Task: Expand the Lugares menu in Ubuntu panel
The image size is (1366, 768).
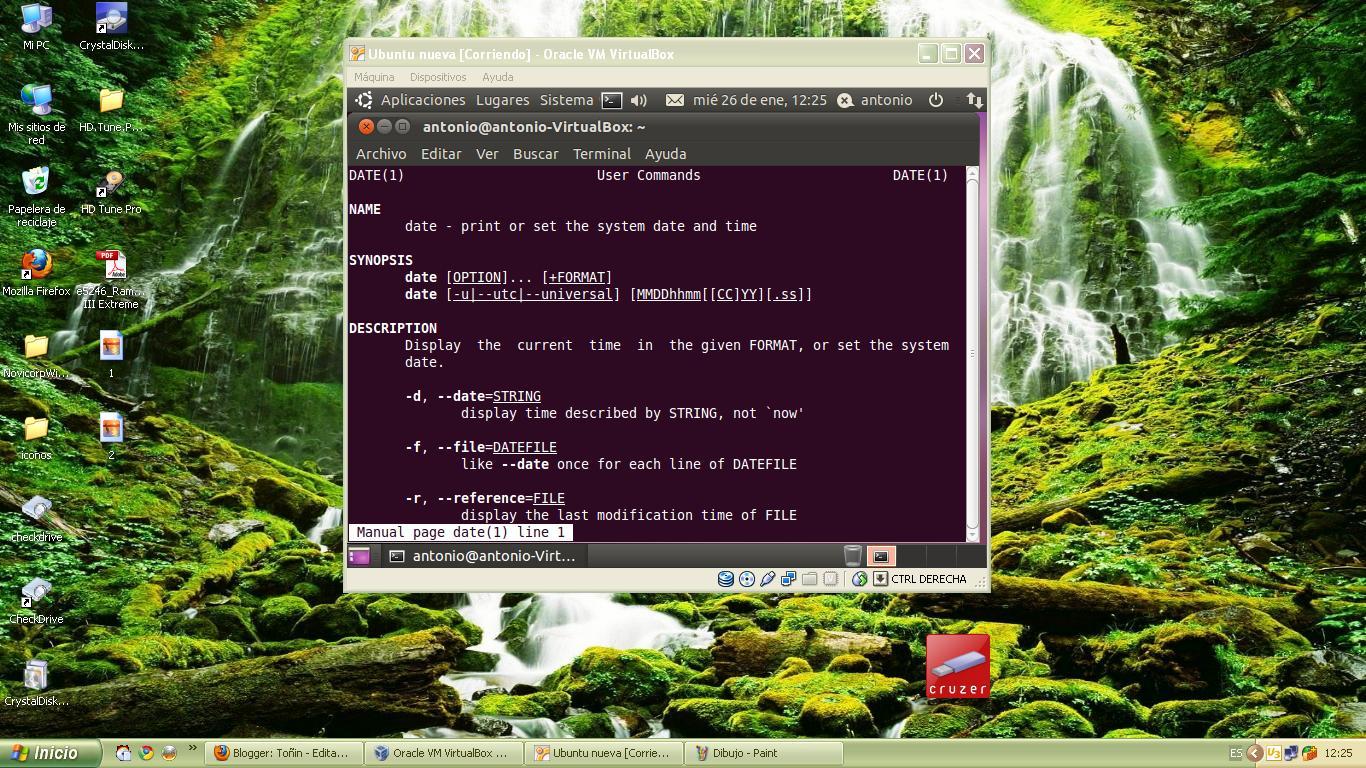Action: pos(502,100)
